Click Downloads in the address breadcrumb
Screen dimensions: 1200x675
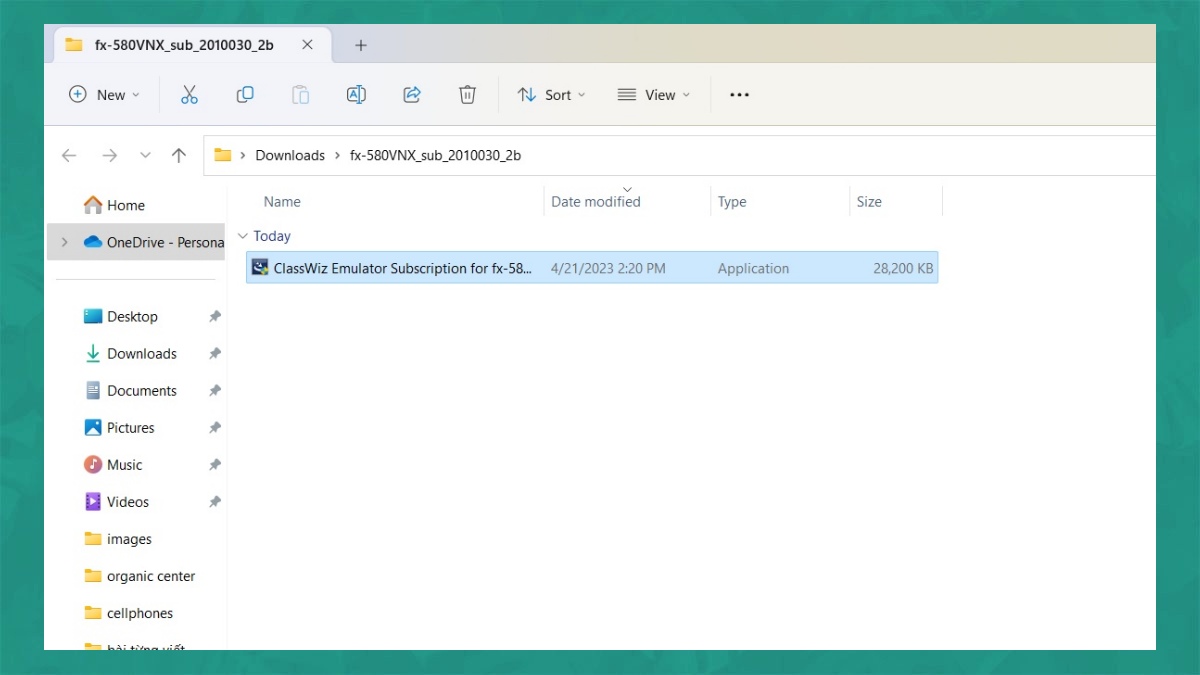[x=290, y=155]
